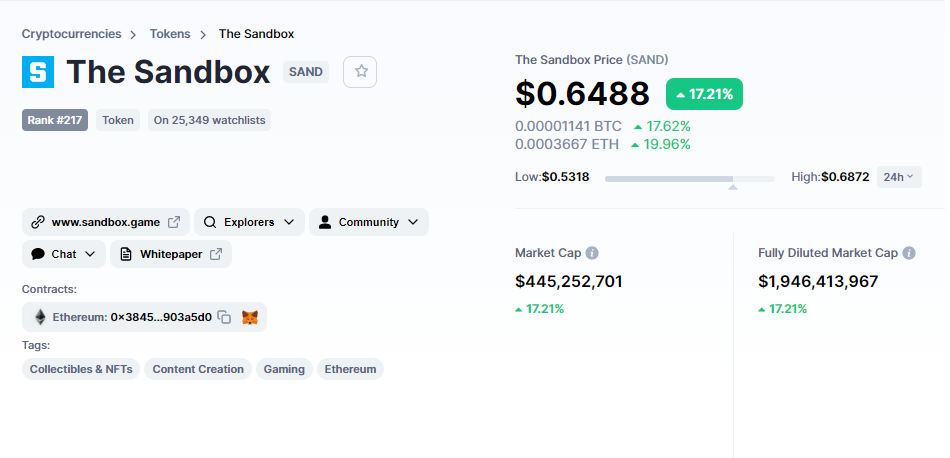Click the Gaming tag

click(x=284, y=369)
